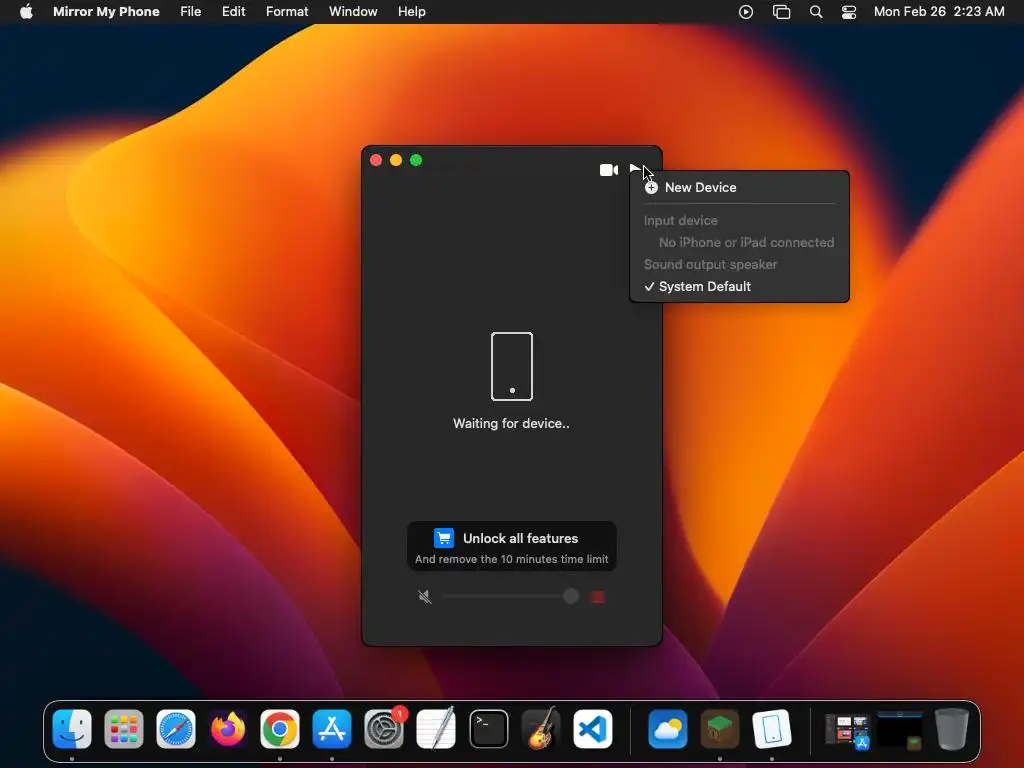
Task: Click the Unlock all features button
Action: click(511, 546)
